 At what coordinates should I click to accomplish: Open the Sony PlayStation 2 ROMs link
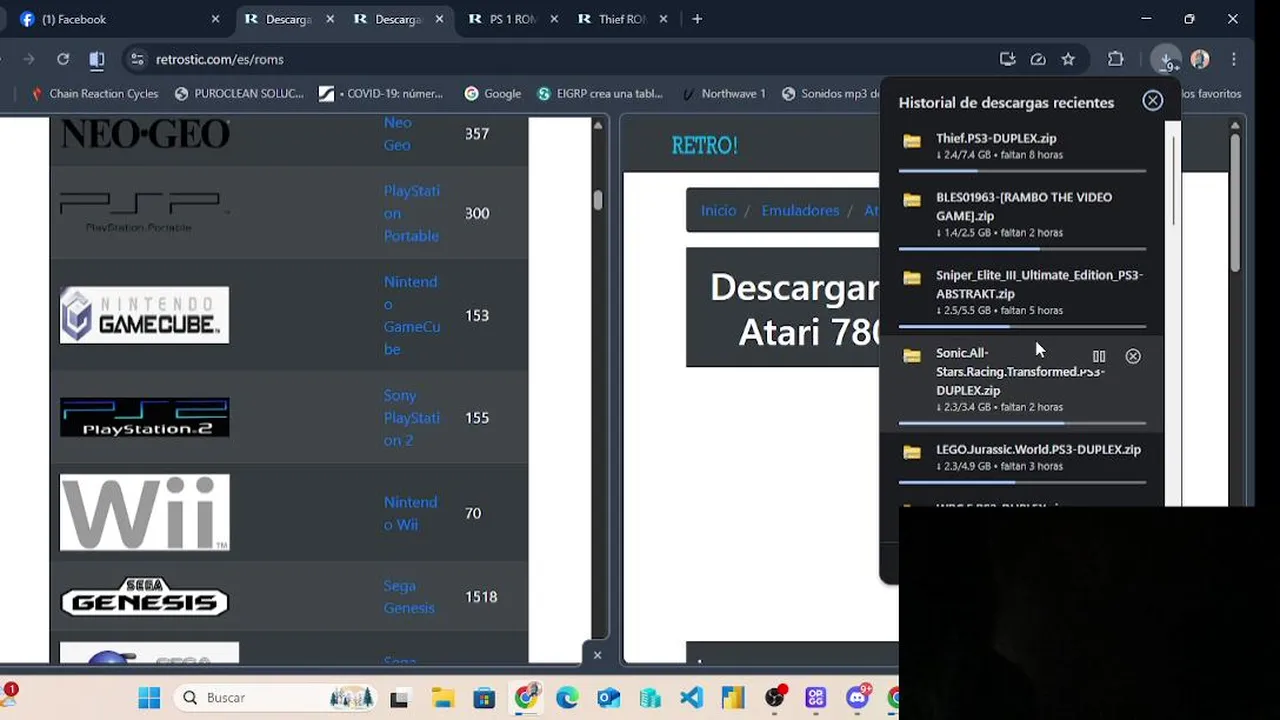pyautogui.click(x=411, y=418)
